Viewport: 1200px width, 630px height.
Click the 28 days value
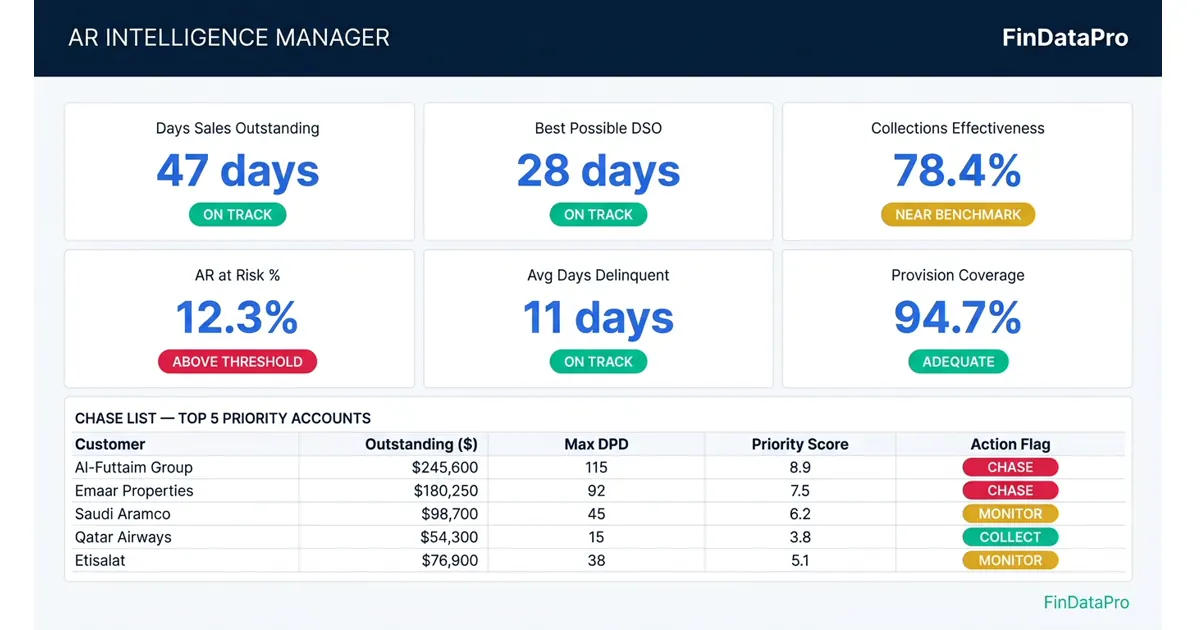(598, 171)
